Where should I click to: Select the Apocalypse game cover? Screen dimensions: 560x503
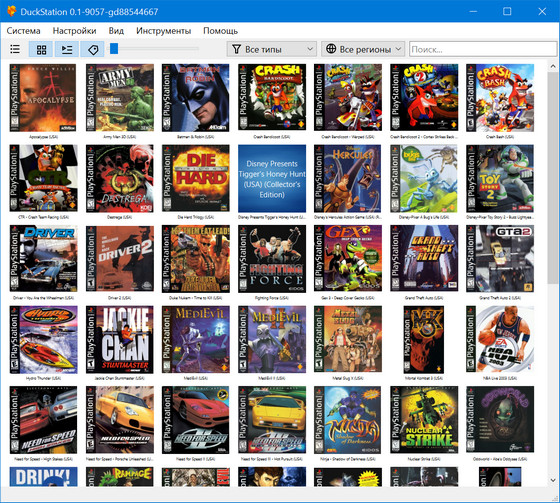(x=43, y=98)
